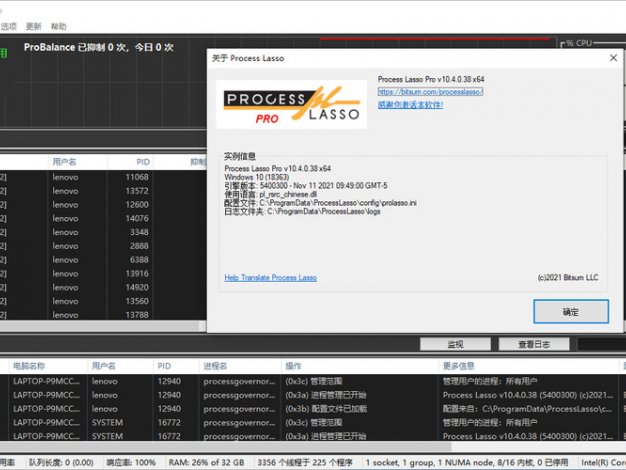
Task: Select lenovo log row with (0x3a) 进程管理已开始
Action: [313, 395]
